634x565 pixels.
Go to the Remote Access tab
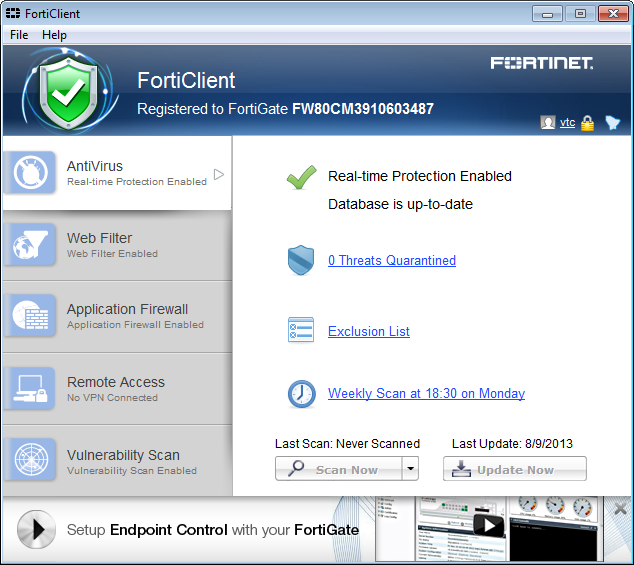pyautogui.click(x=116, y=388)
